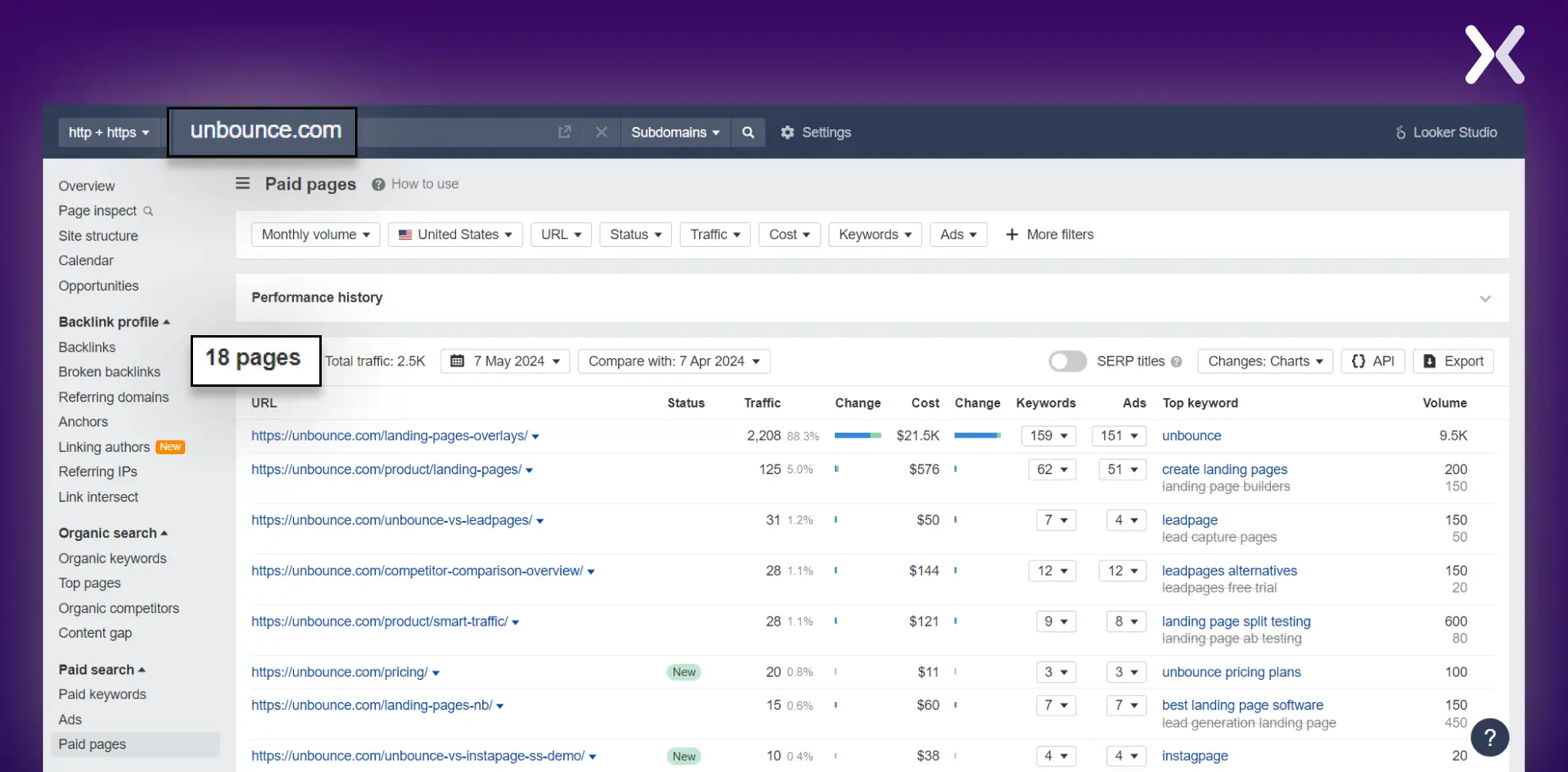Open the Traffic filter dropdown
This screenshot has height=772, width=1568.
[x=715, y=234]
